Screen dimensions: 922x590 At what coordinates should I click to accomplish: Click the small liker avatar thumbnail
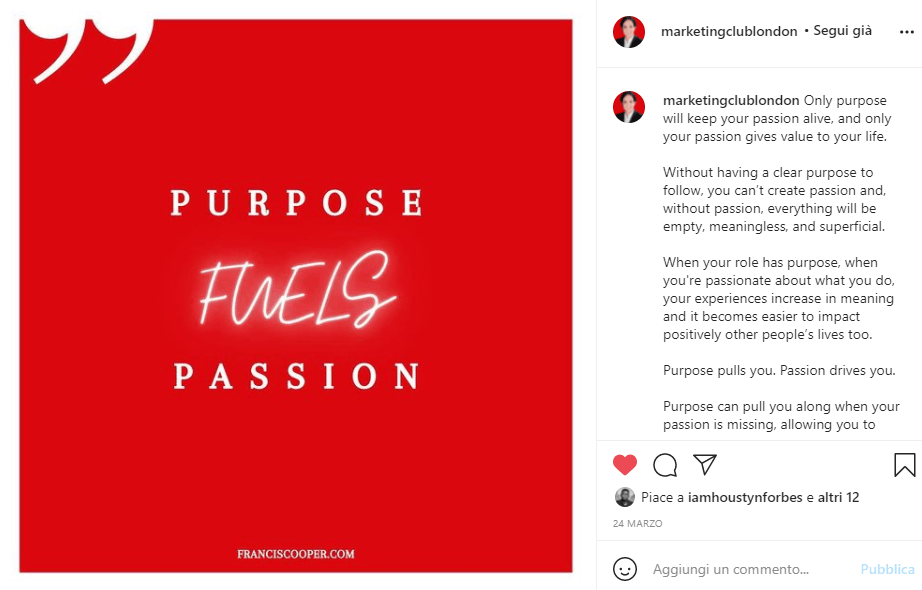tap(624, 497)
